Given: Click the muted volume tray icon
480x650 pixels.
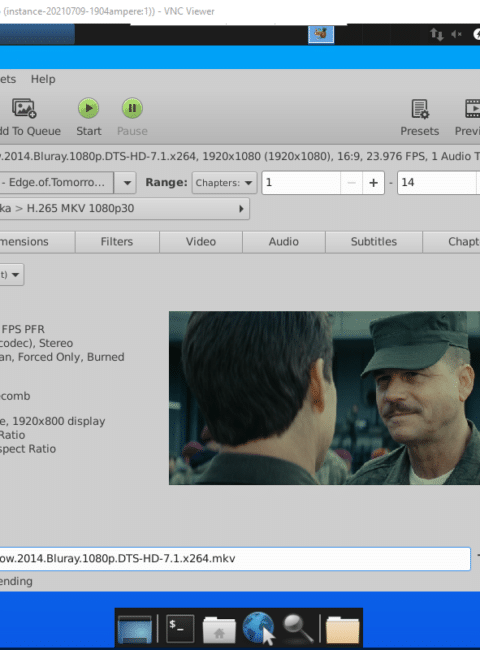Looking at the screenshot, I should pyautogui.click(x=456, y=34).
